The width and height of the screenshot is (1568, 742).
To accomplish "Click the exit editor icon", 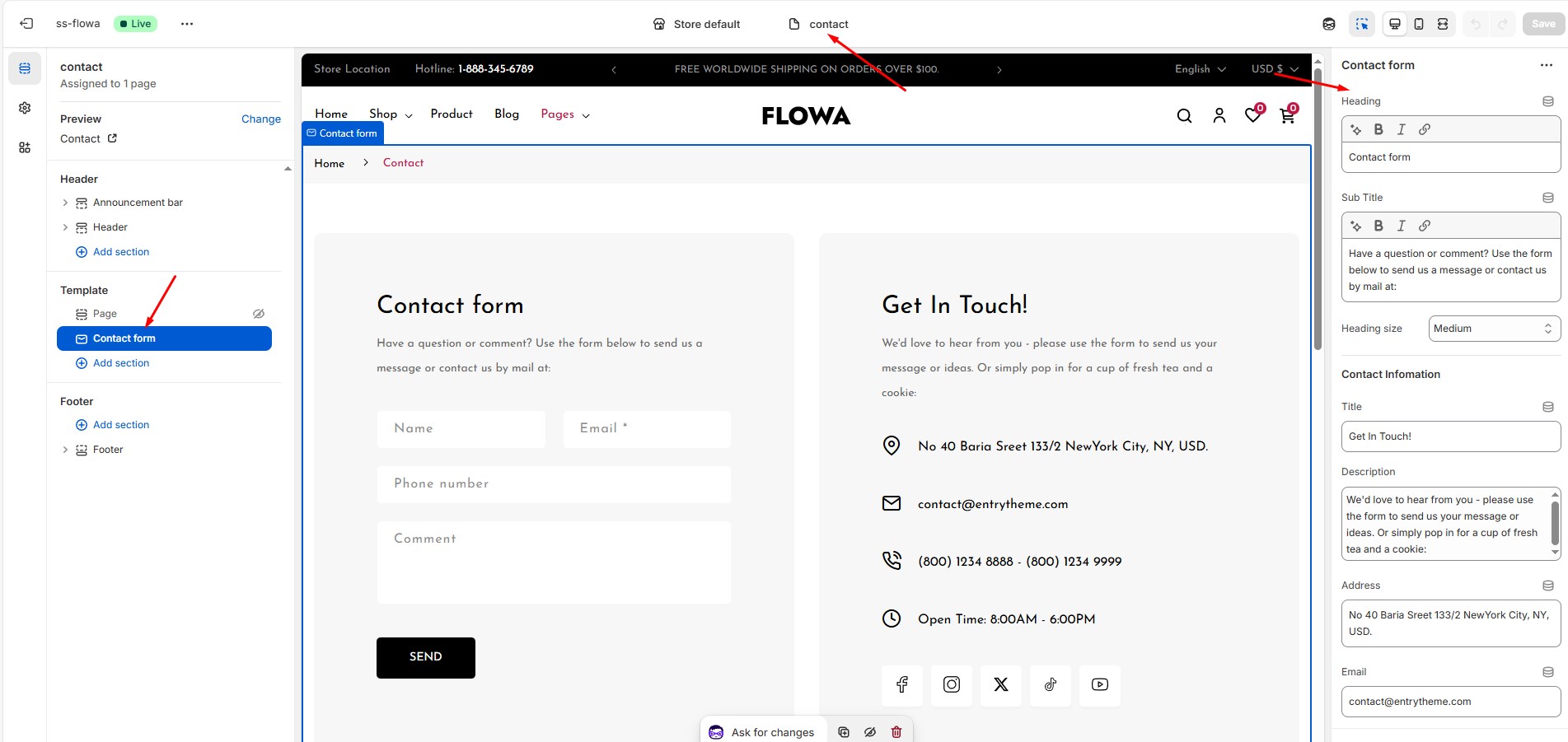I will coord(26,24).
